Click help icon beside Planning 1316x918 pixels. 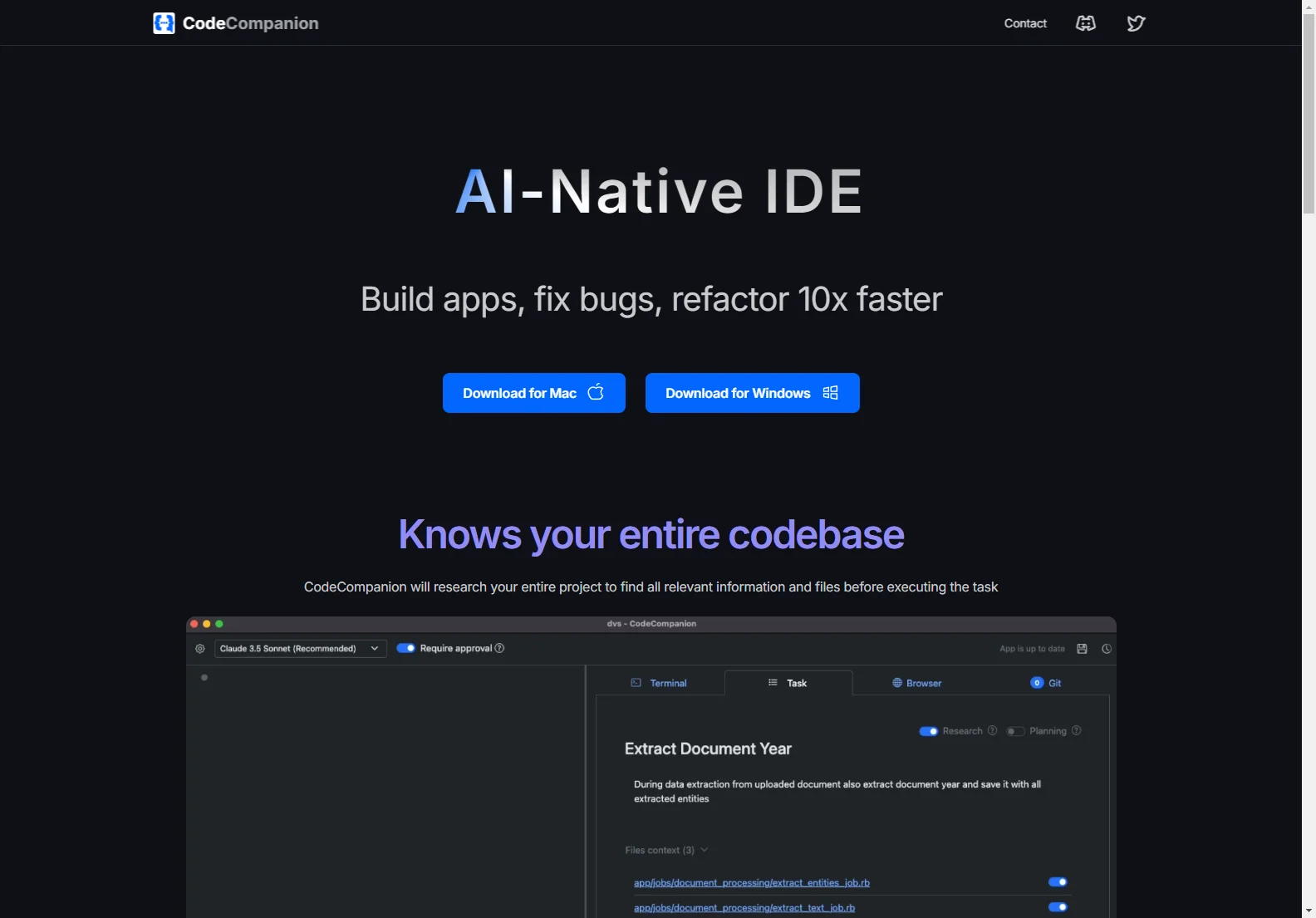tap(1077, 730)
